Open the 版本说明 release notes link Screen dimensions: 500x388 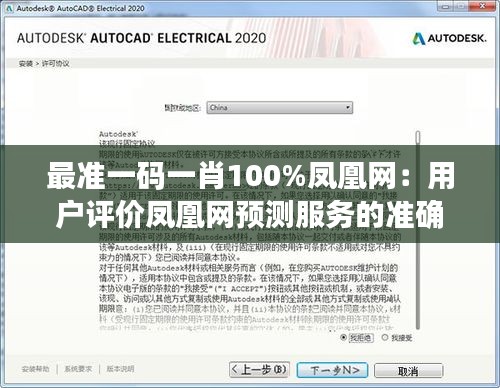tap(120, 369)
